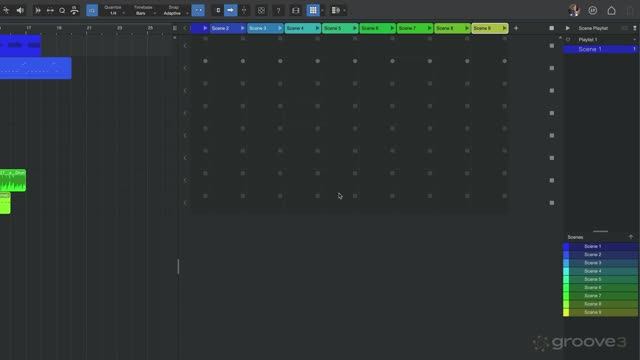
Task: Click the Scene Playlist title
Action: click(593, 28)
